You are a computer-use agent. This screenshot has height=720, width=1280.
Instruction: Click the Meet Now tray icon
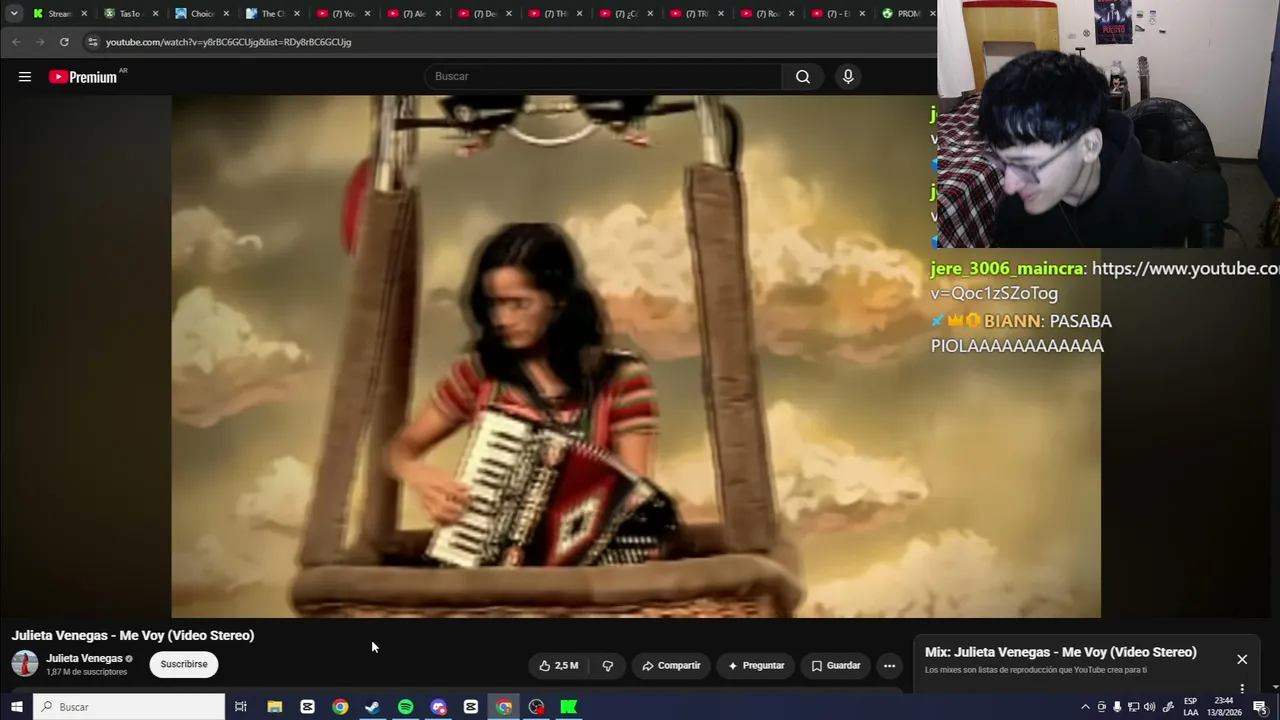[x=1102, y=707]
